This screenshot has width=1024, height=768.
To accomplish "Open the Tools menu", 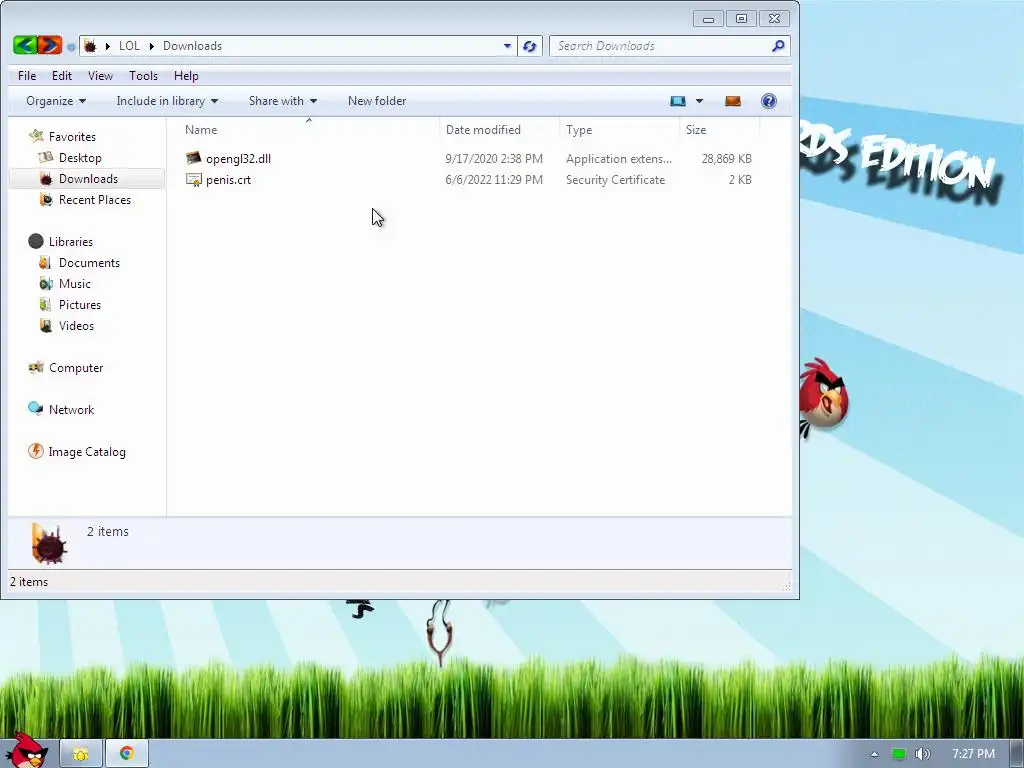I will 143,76.
